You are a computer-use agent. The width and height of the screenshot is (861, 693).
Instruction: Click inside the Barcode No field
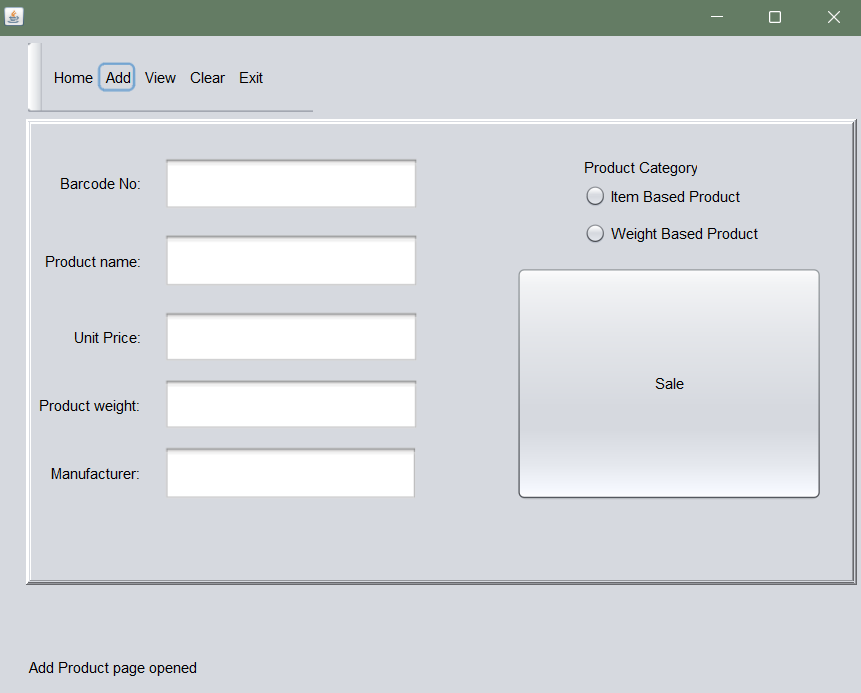point(290,183)
